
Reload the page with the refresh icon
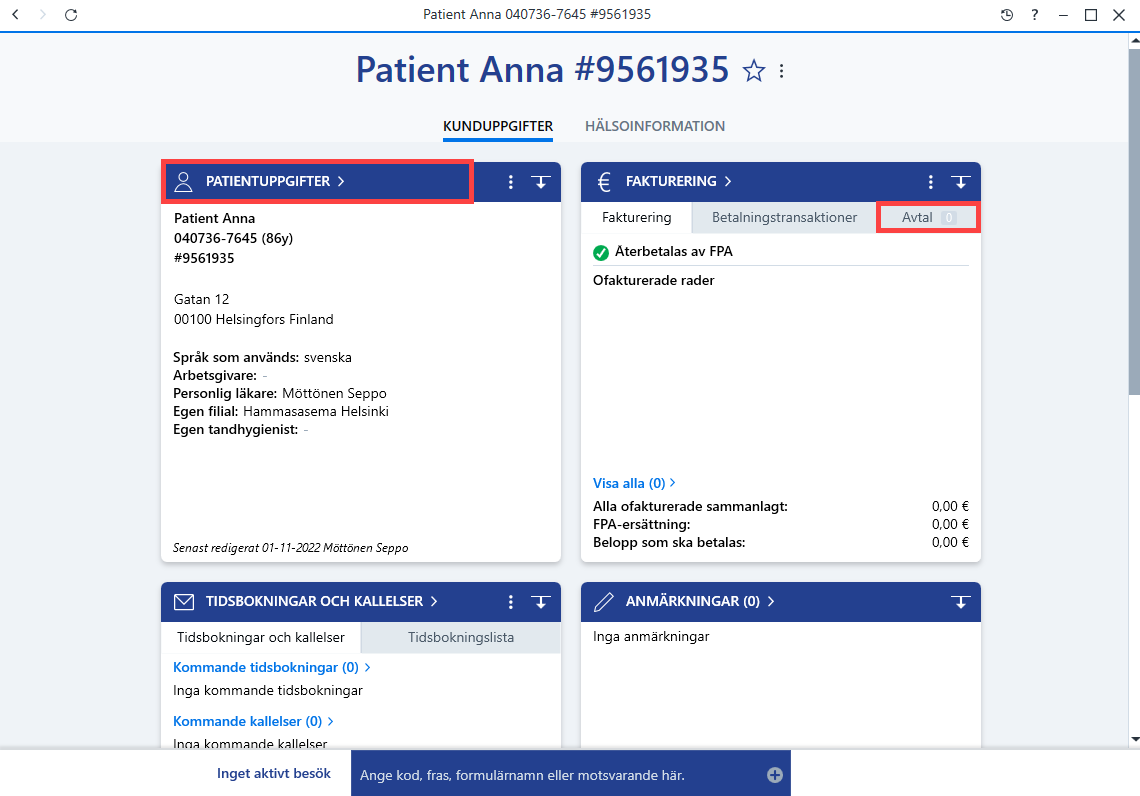coord(71,15)
